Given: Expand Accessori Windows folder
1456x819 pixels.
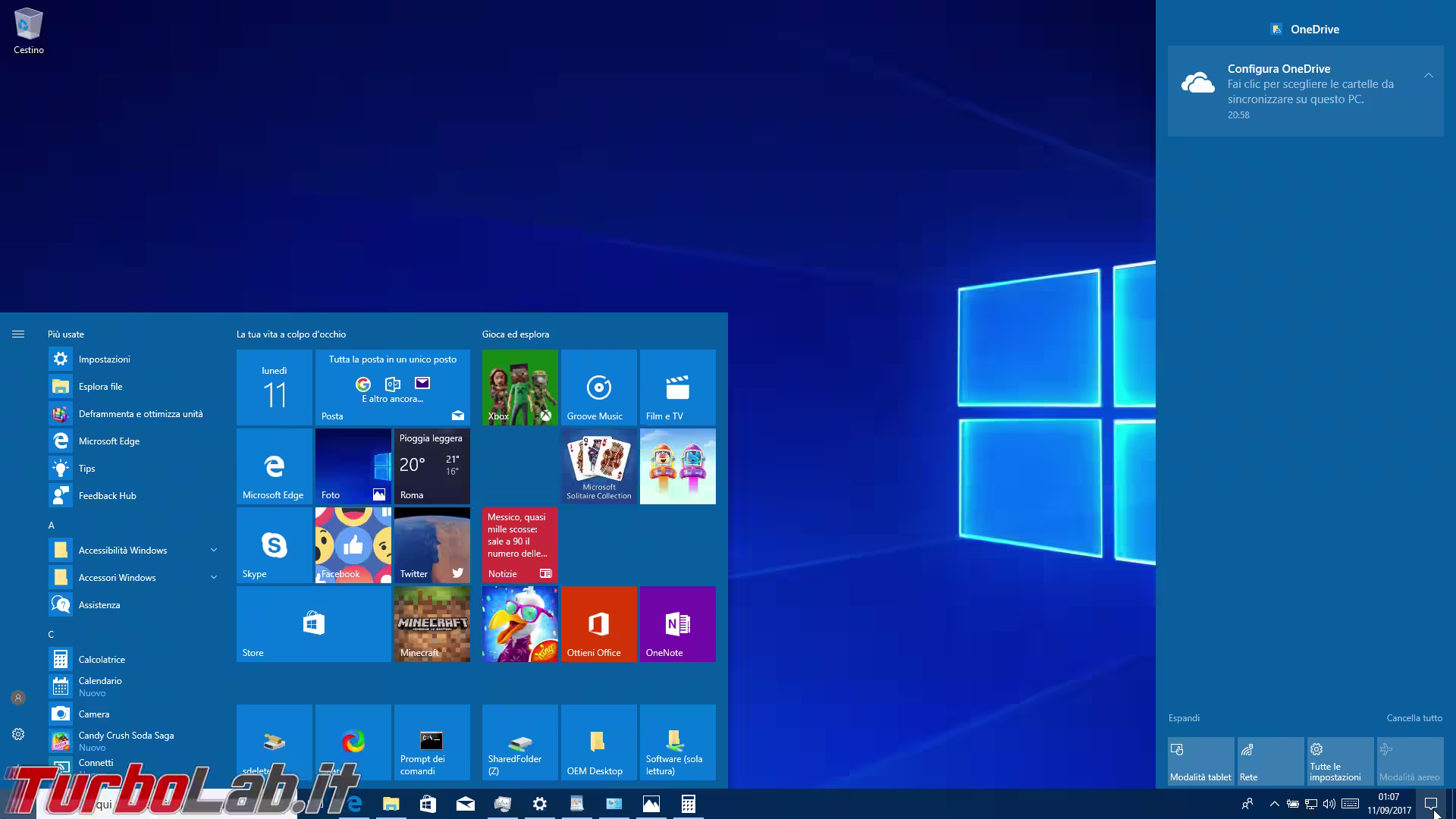Looking at the screenshot, I should pyautogui.click(x=133, y=577).
